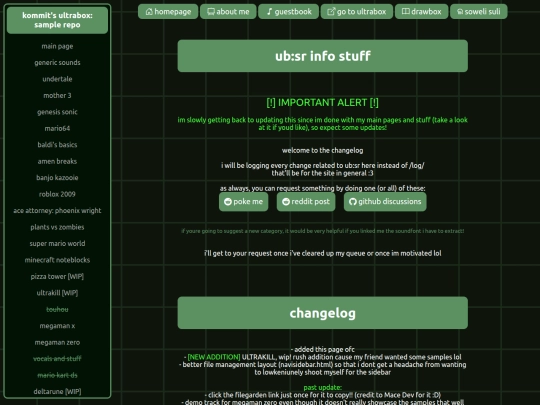Click the external-link icon on go to ultrabox
This screenshot has height=405, width=540.
[331, 12]
